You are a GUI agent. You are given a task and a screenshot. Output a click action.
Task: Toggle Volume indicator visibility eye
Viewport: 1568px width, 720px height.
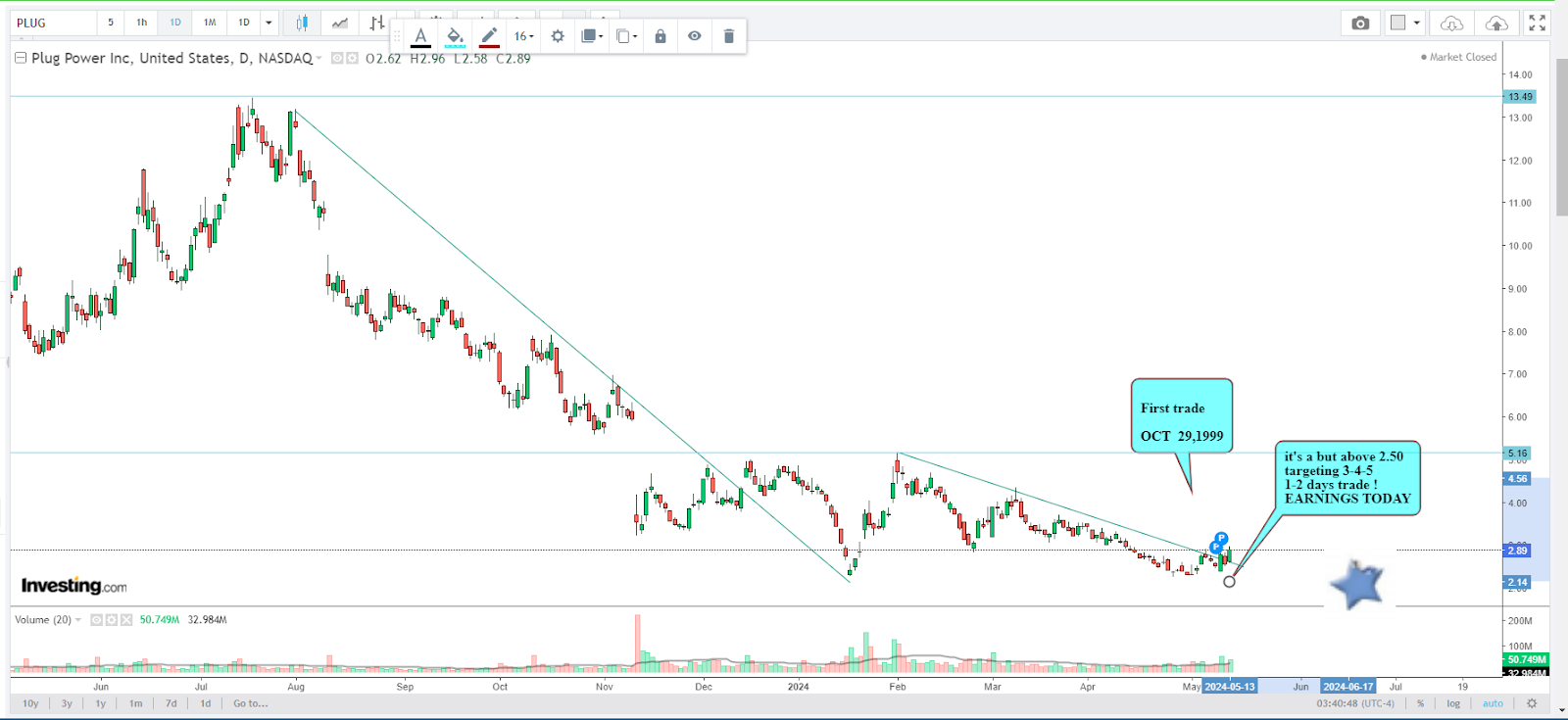click(x=96, y=620)
